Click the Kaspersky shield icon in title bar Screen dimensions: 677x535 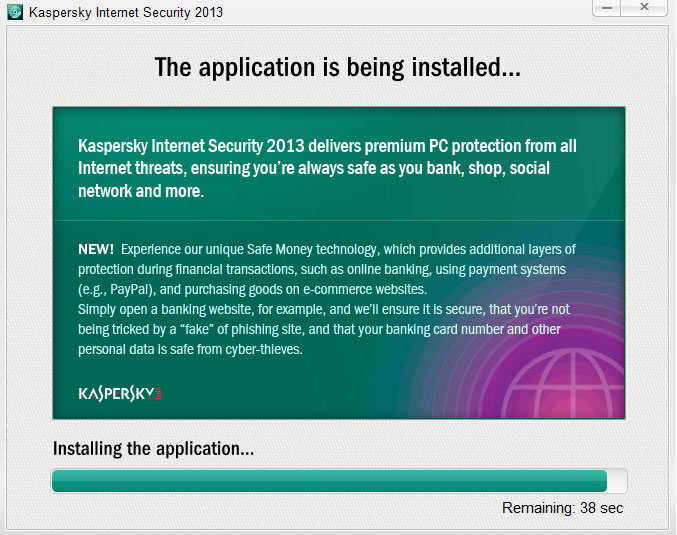pos(15,13)
